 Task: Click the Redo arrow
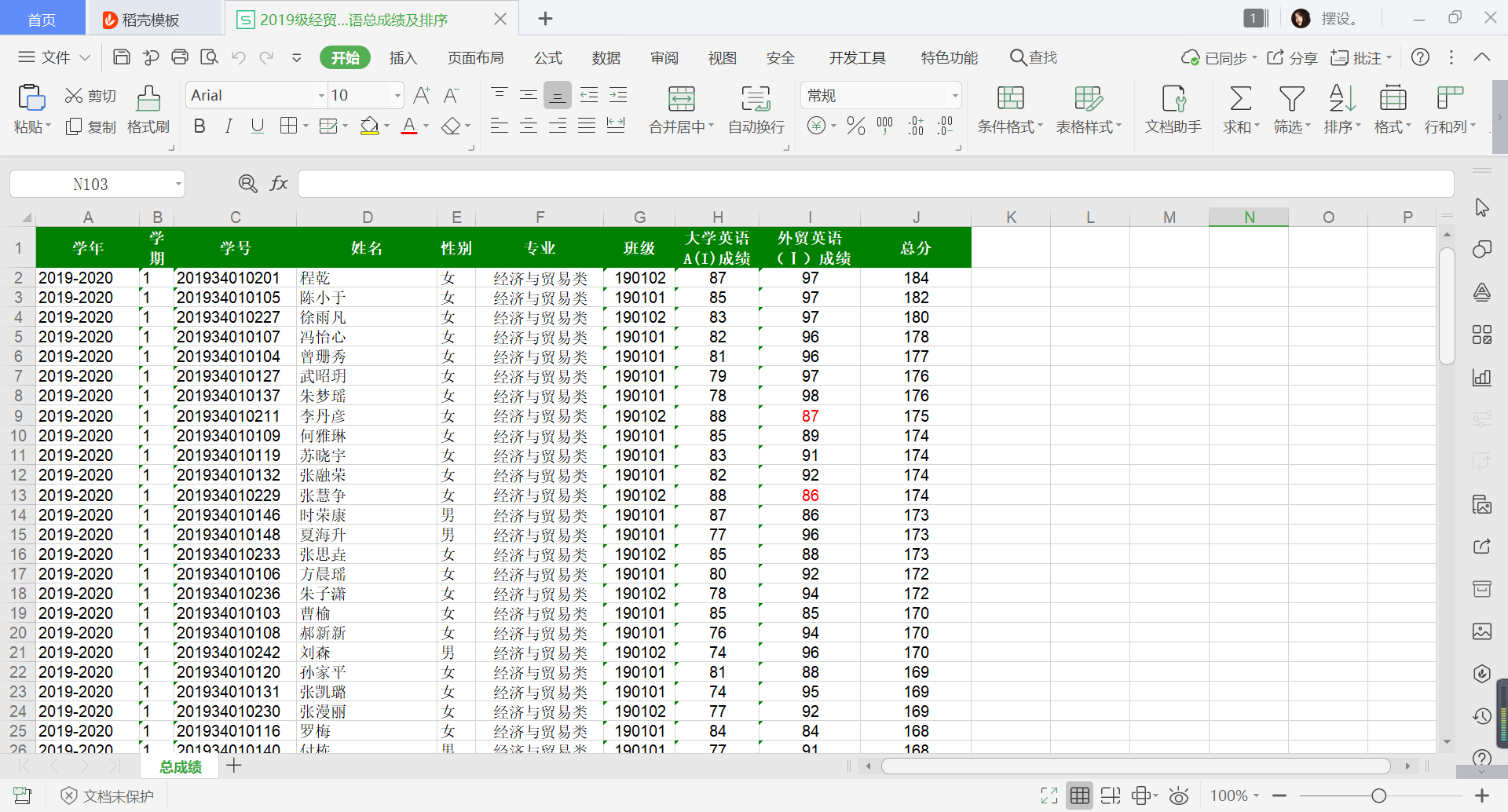point(267,57)
